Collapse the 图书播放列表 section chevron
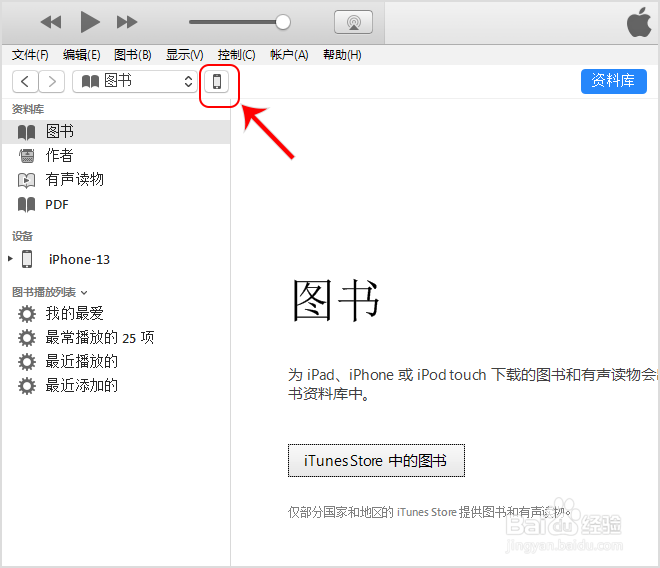Screen dimensions: 660x568 pyautogui.click(x=84, y=293)
